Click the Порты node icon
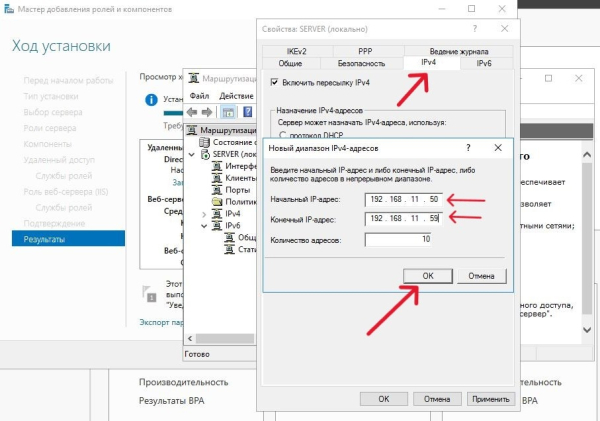The height and width of the screenshot is (421, 600). (217, 190)
